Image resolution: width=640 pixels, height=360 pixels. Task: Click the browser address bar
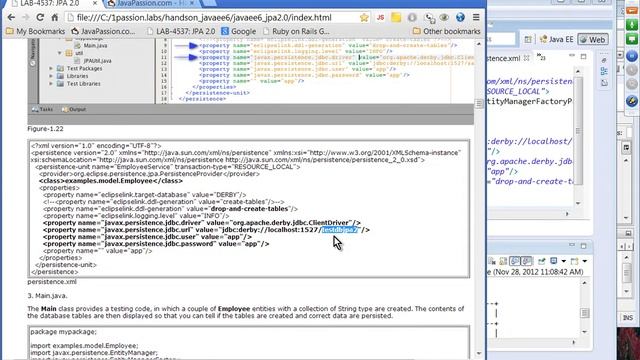coord(212,18)
